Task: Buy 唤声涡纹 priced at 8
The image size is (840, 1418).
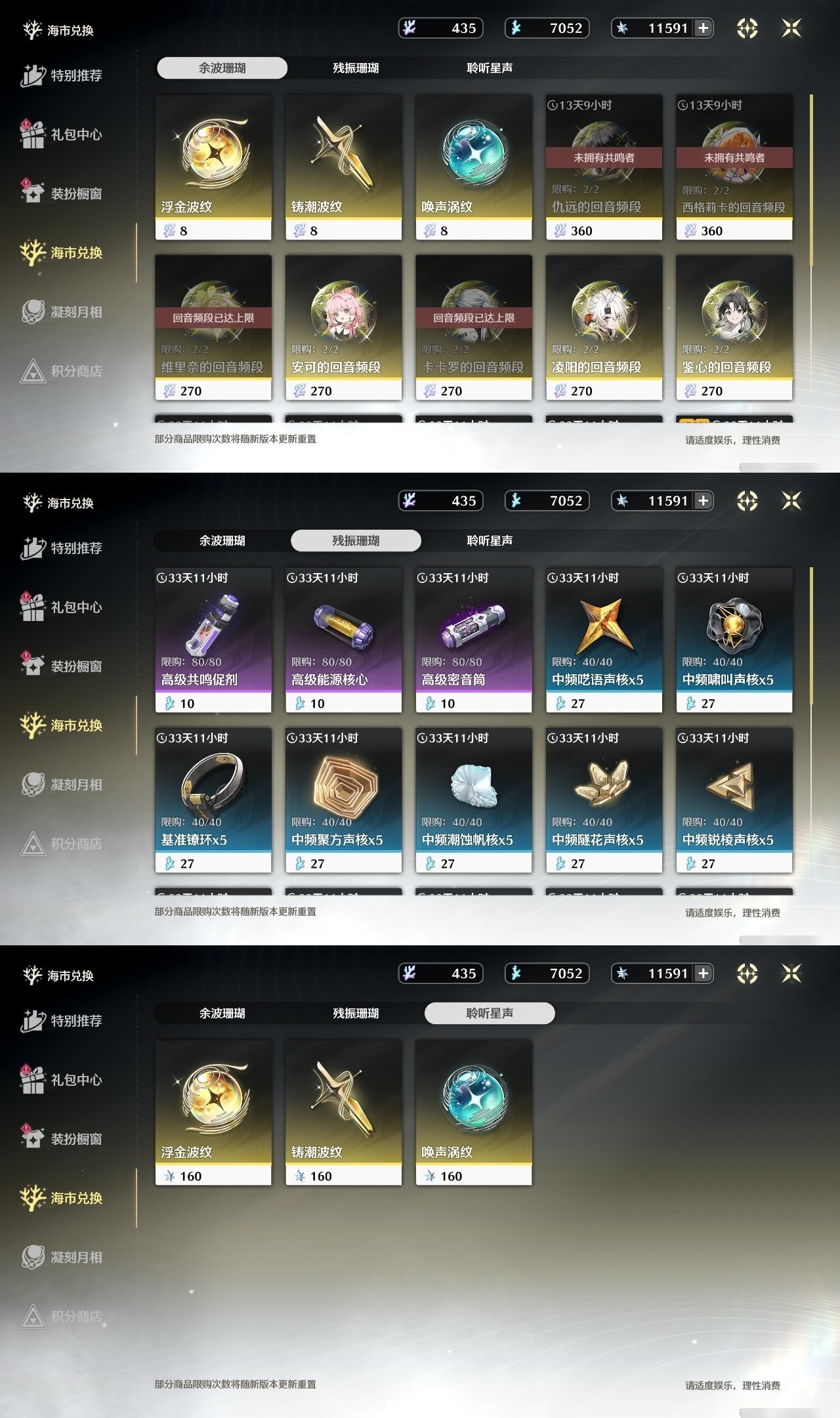Action: point(474,167)
